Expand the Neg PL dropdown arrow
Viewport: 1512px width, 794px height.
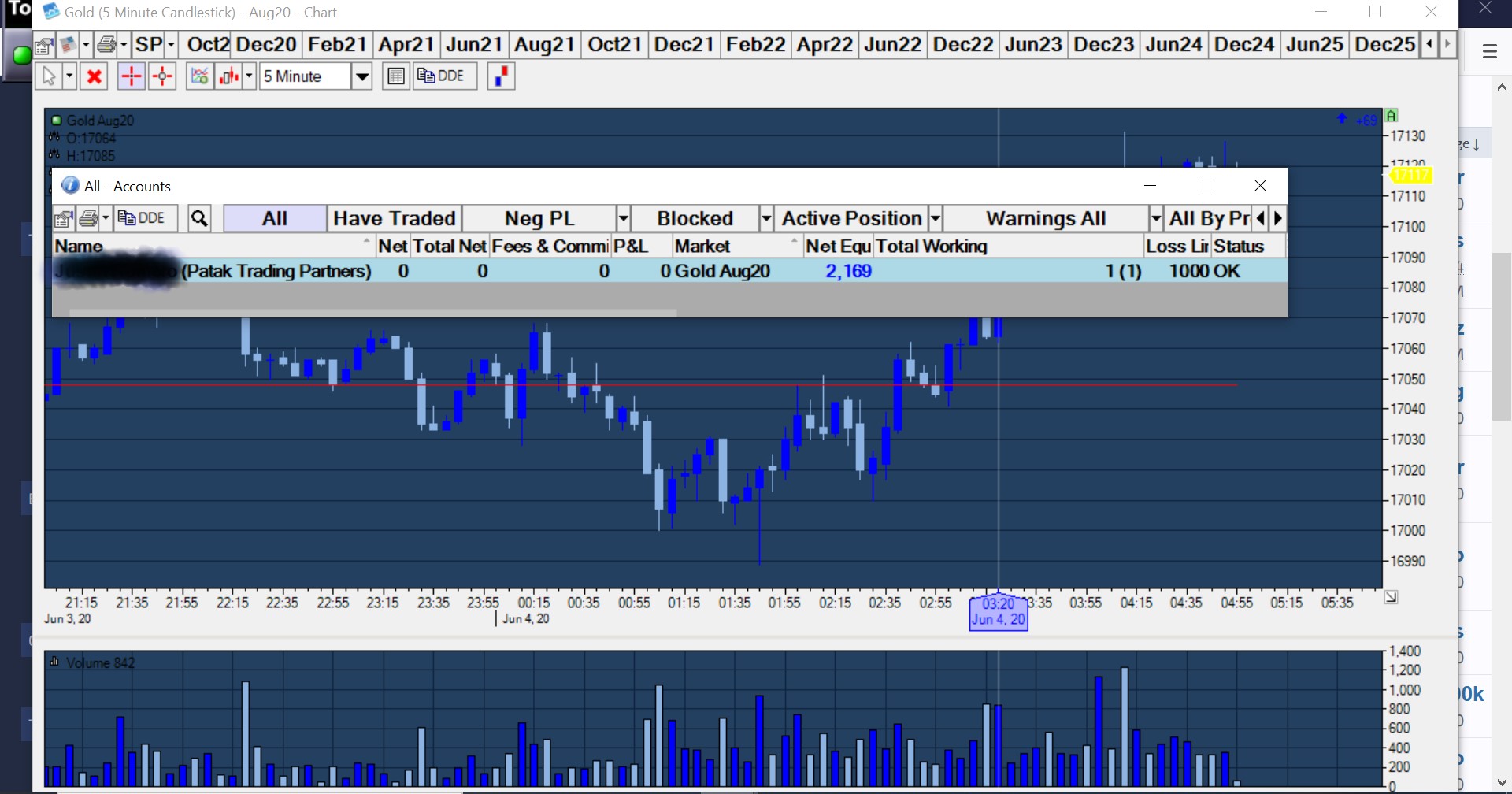point(624,218)
